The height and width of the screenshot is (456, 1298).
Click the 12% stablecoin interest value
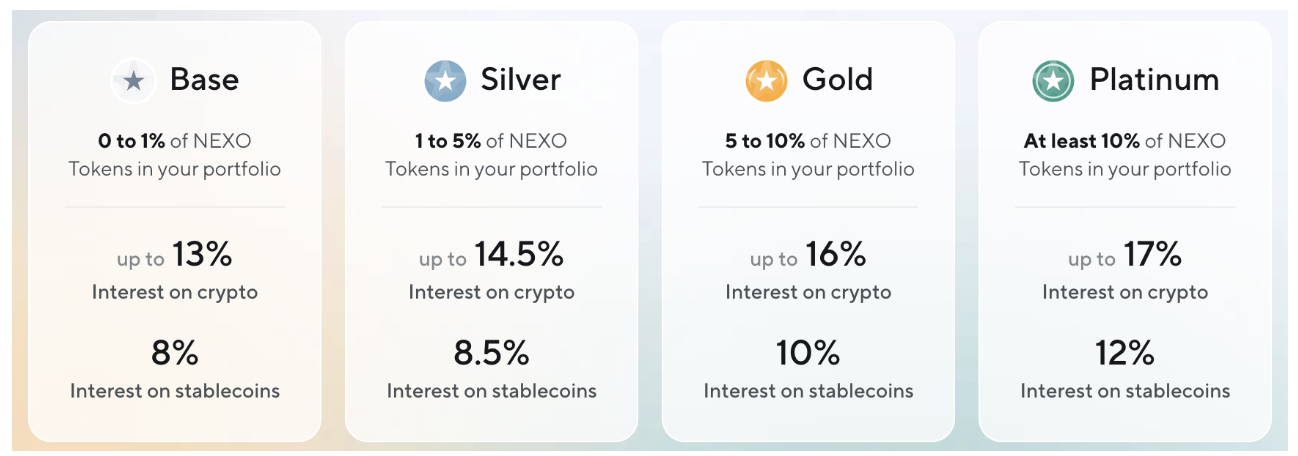point(1125,353)
